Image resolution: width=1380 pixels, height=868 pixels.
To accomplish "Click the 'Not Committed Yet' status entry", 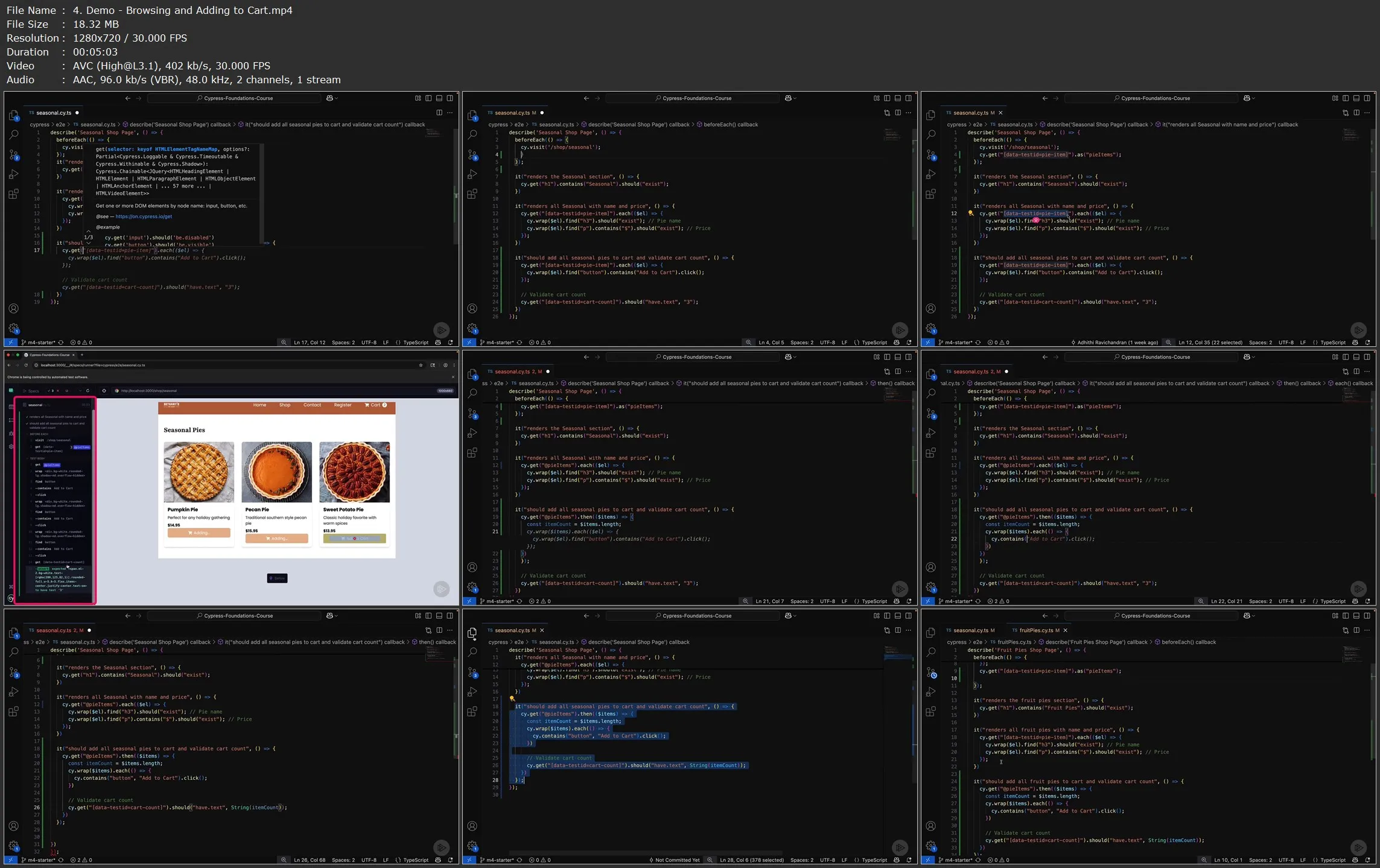I will pyautogui.click(x=674, y=860).
